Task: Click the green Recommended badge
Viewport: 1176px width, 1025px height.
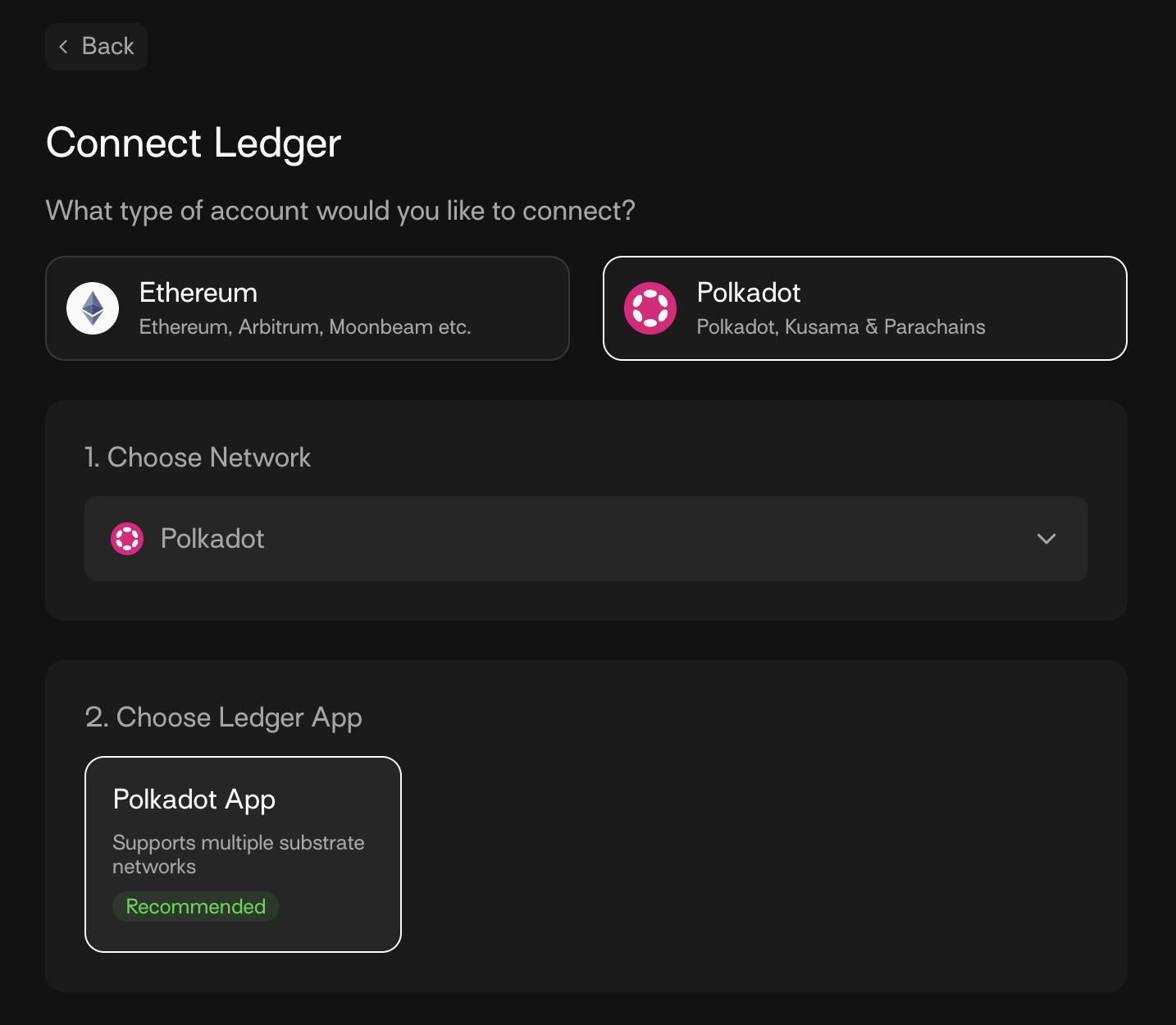Action: [195, 906]
